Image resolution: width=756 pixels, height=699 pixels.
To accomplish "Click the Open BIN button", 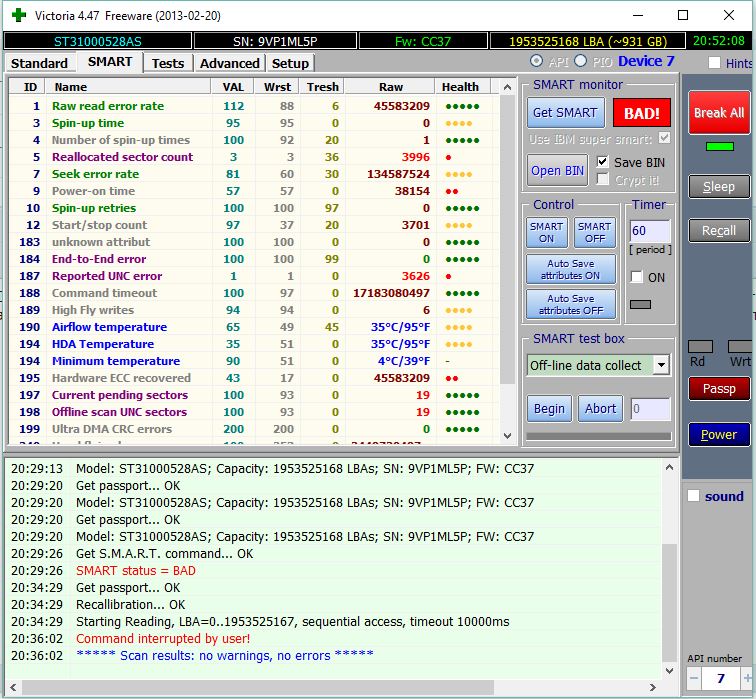I will [x=557, y=170].
